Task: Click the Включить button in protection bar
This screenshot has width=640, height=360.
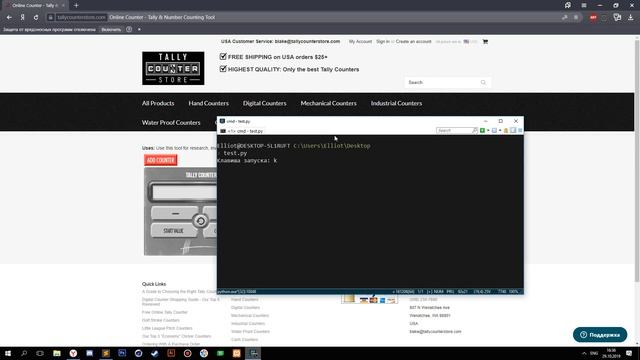Action: point(111,29)
